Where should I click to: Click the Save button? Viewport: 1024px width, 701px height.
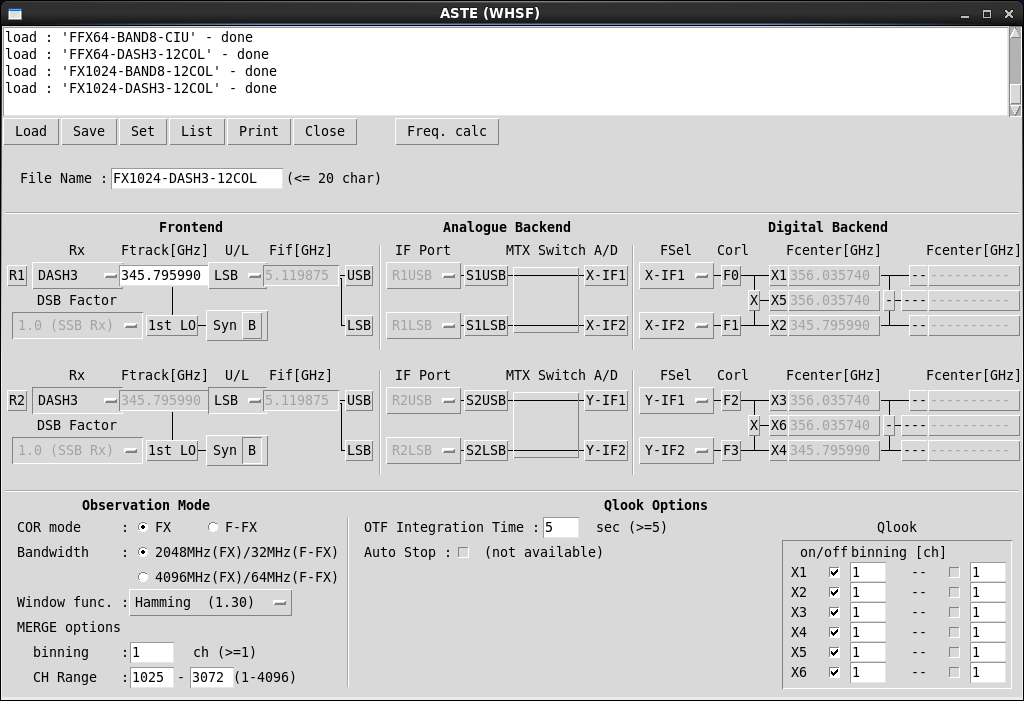[89, 131]
